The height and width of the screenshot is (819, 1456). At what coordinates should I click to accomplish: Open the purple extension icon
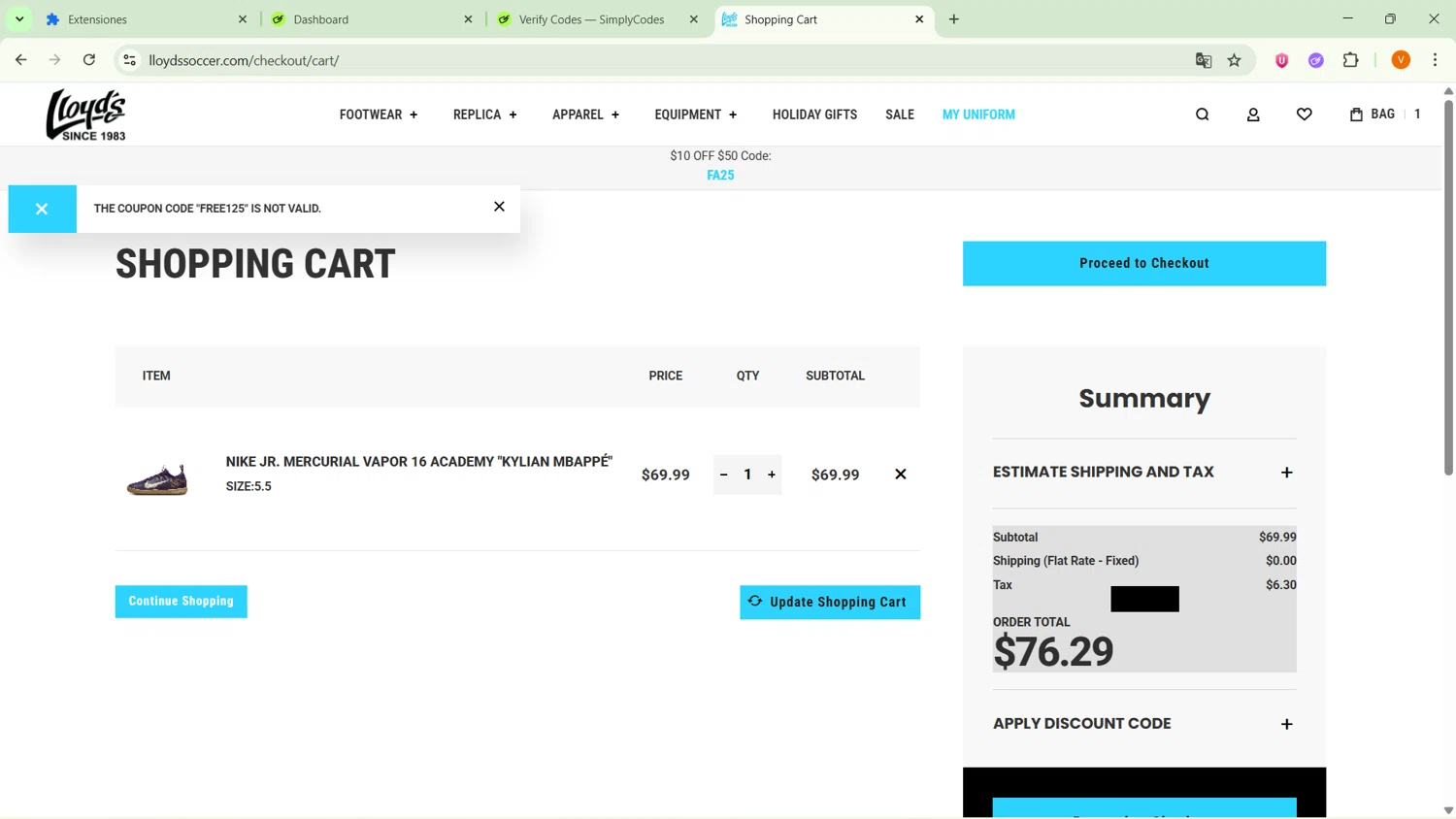point(1316,60)
